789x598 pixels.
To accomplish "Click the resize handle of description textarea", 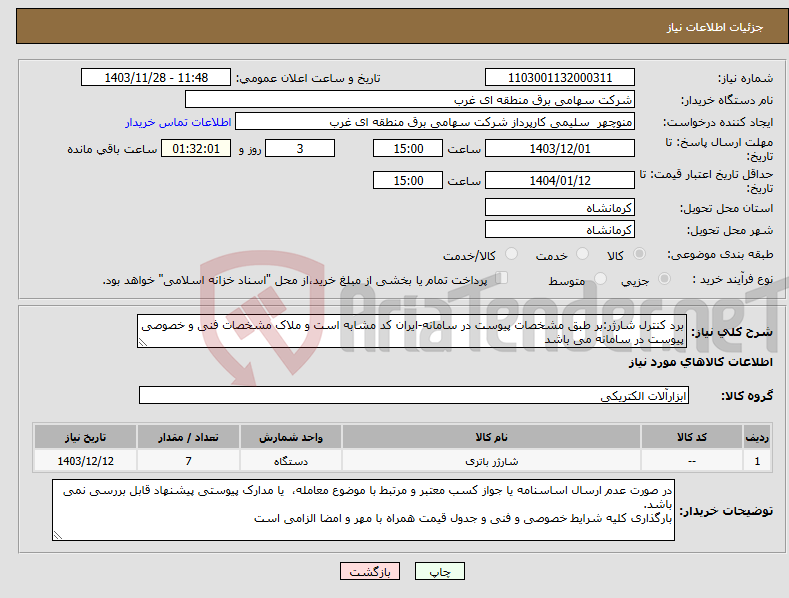I will click(142, 342).
